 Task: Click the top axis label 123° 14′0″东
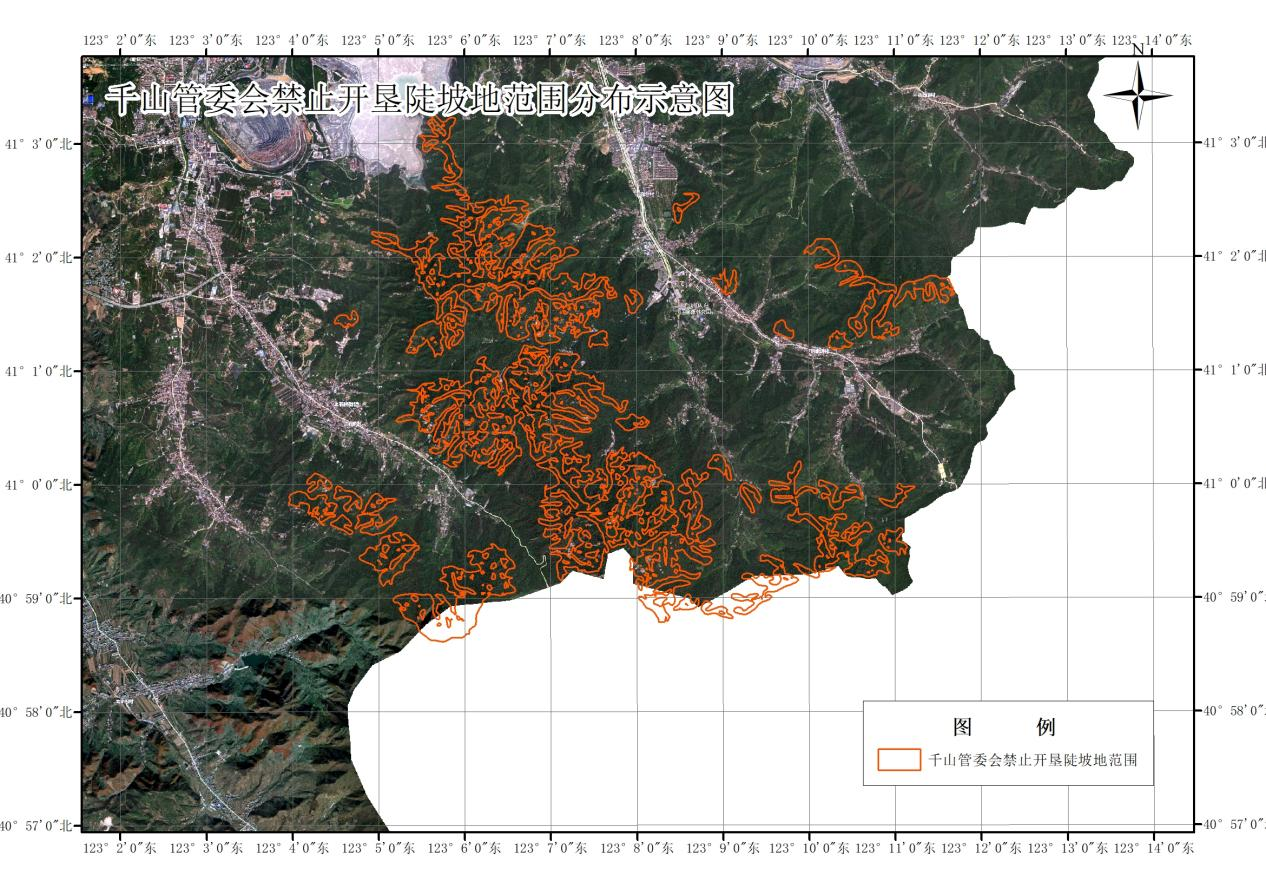(x=1152, y=40)
